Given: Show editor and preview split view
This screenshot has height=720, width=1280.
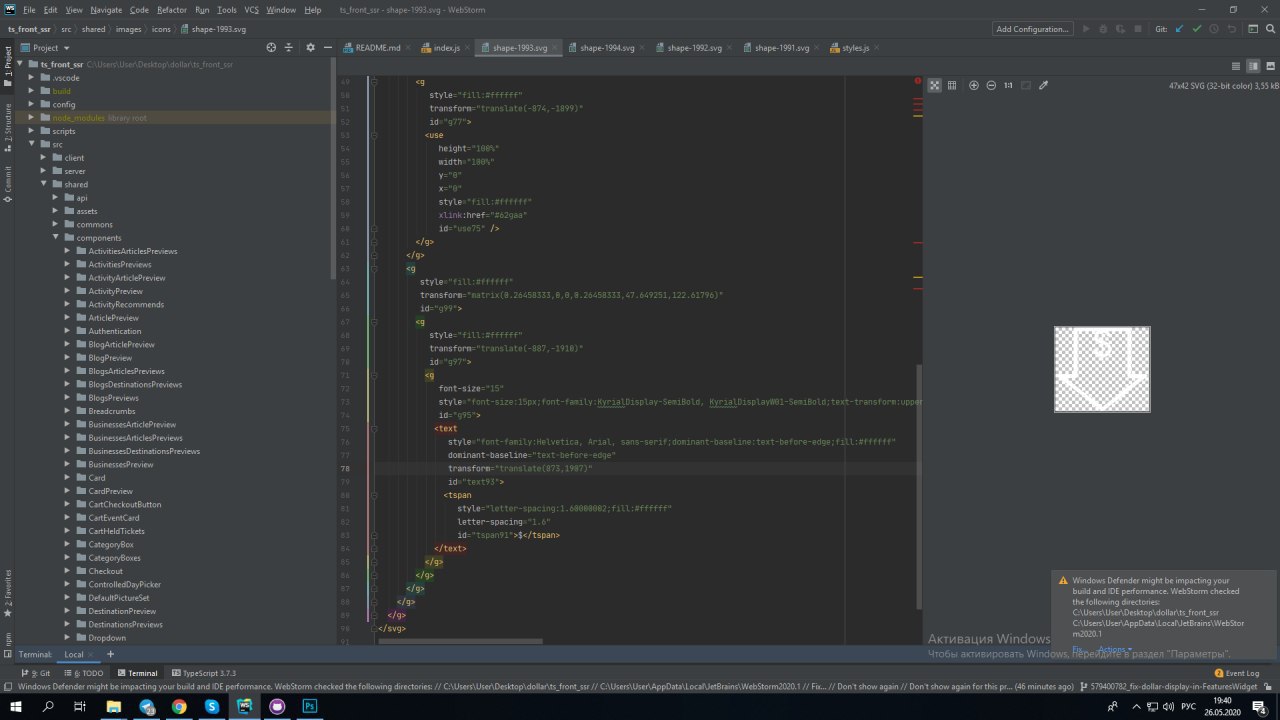Looking at the screenshot, I should click(1253, 66).
